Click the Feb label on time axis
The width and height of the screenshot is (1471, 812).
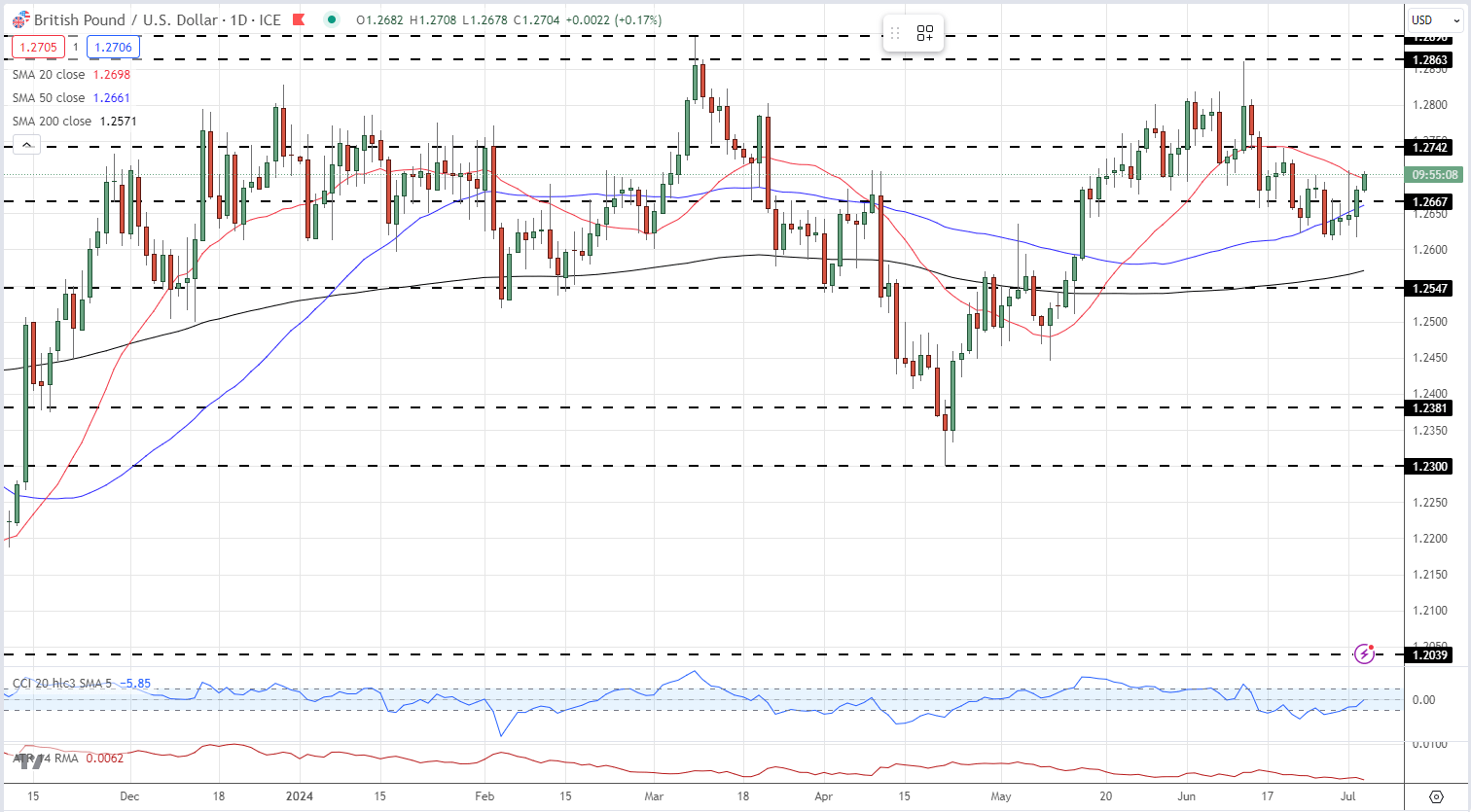click(x=484, y=796)
